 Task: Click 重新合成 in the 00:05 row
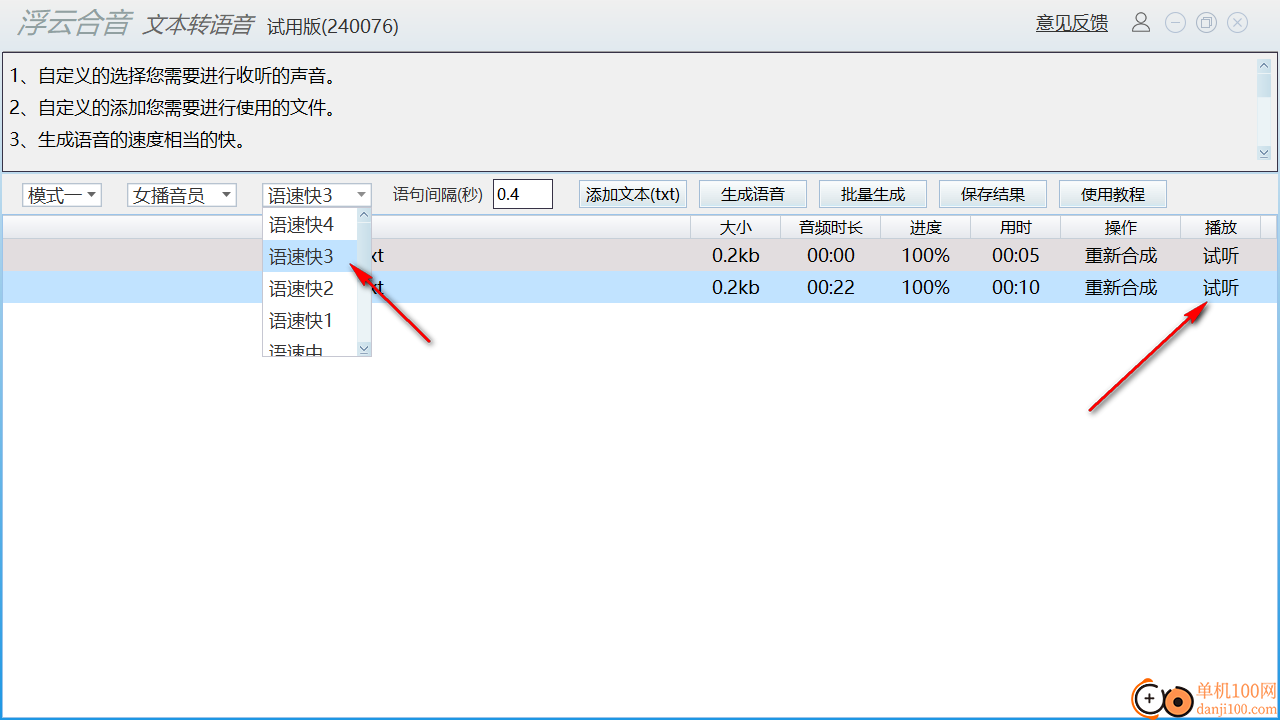click(x=1121, y=256)
